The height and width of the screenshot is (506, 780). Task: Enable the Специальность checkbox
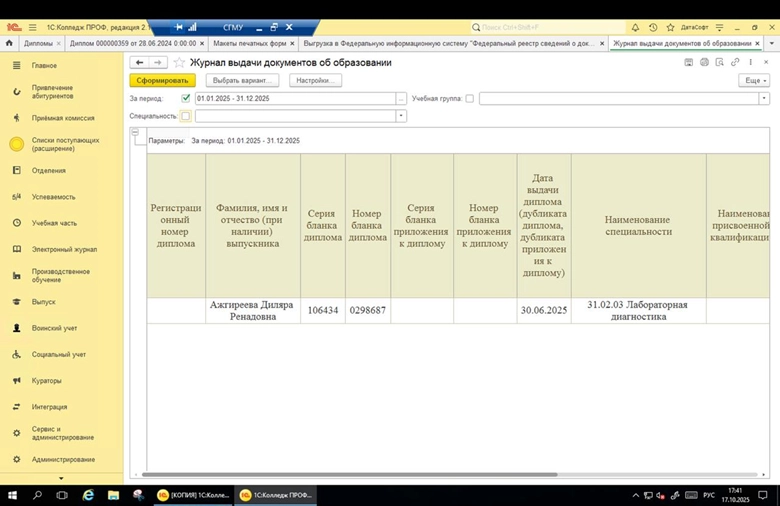point(186,116)
